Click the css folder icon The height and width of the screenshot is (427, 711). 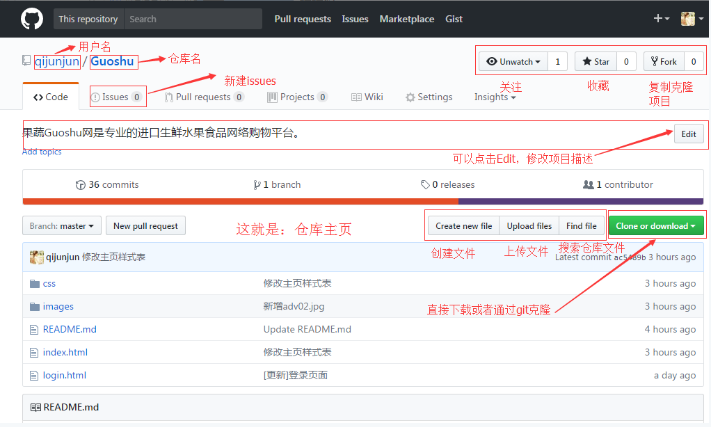coord(35,284)
